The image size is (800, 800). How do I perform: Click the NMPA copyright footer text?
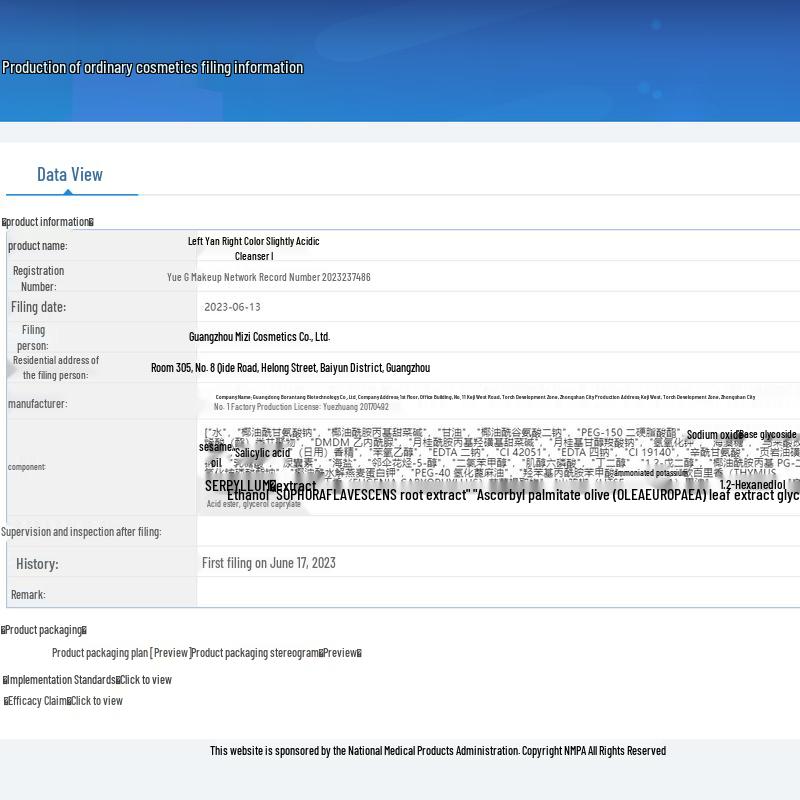click(x=437, y=751)
